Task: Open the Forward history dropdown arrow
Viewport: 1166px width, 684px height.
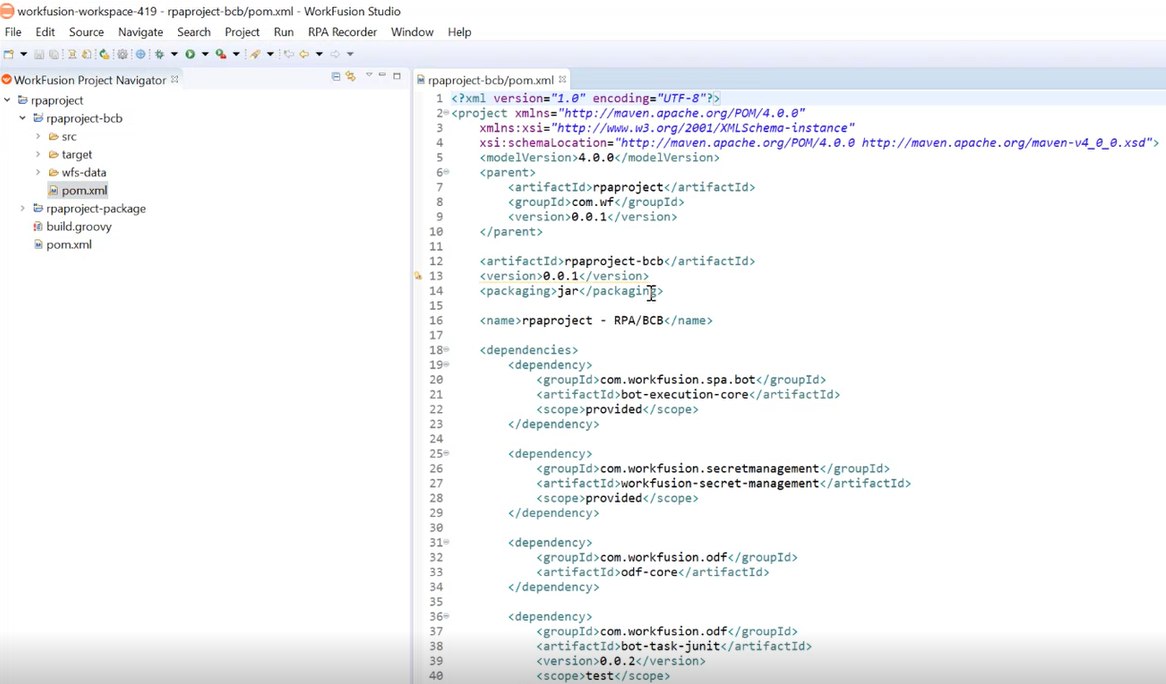Action: (350, 54)
